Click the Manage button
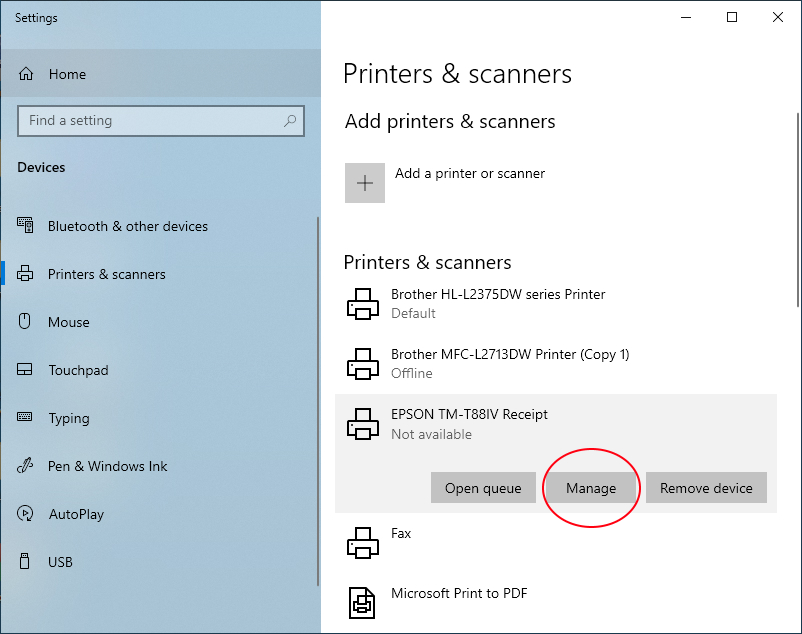The height and width of the screenshot is (634, 802). (591, 488)
